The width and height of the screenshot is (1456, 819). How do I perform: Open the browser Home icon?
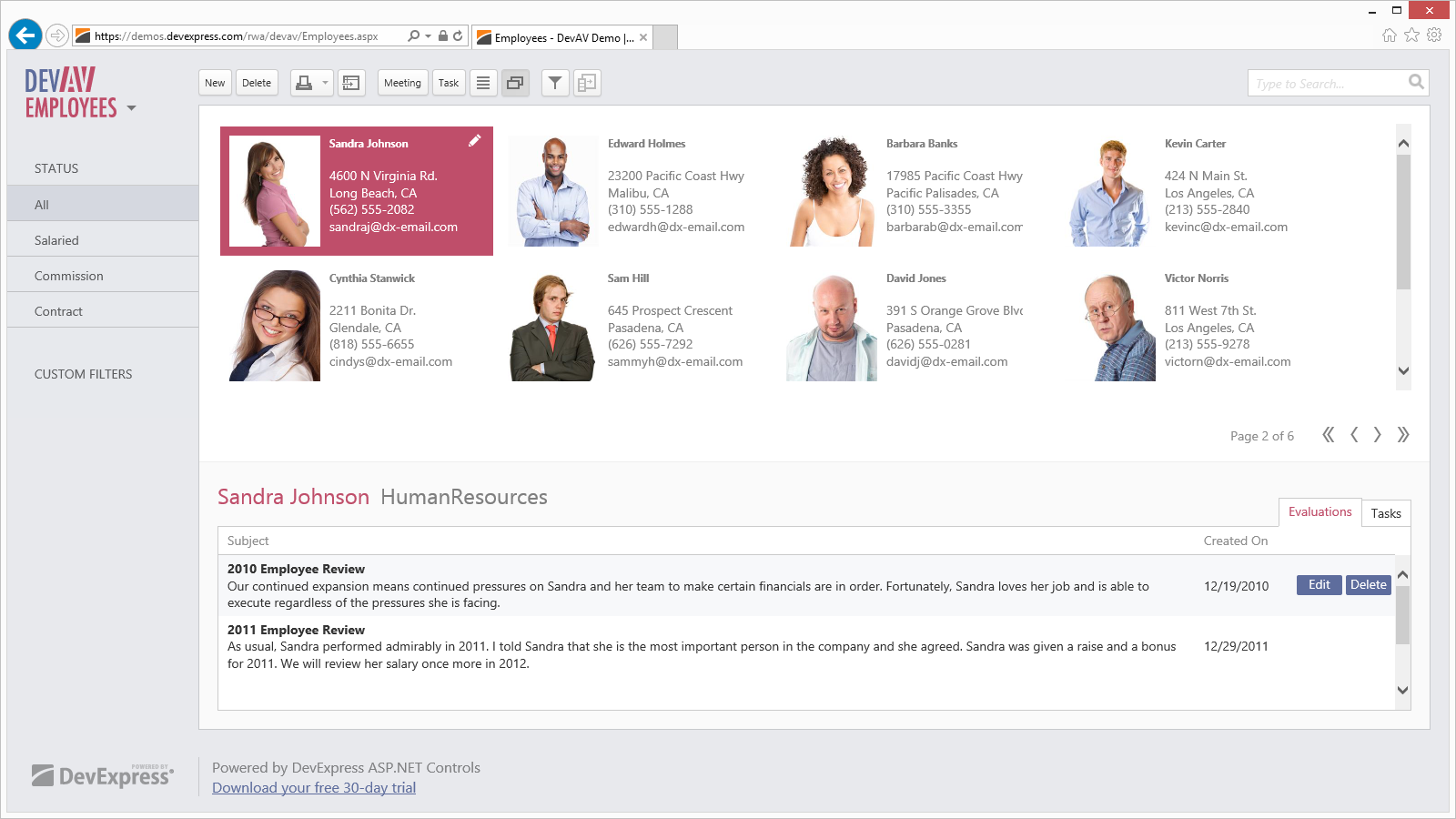[x=1389, y=35]
